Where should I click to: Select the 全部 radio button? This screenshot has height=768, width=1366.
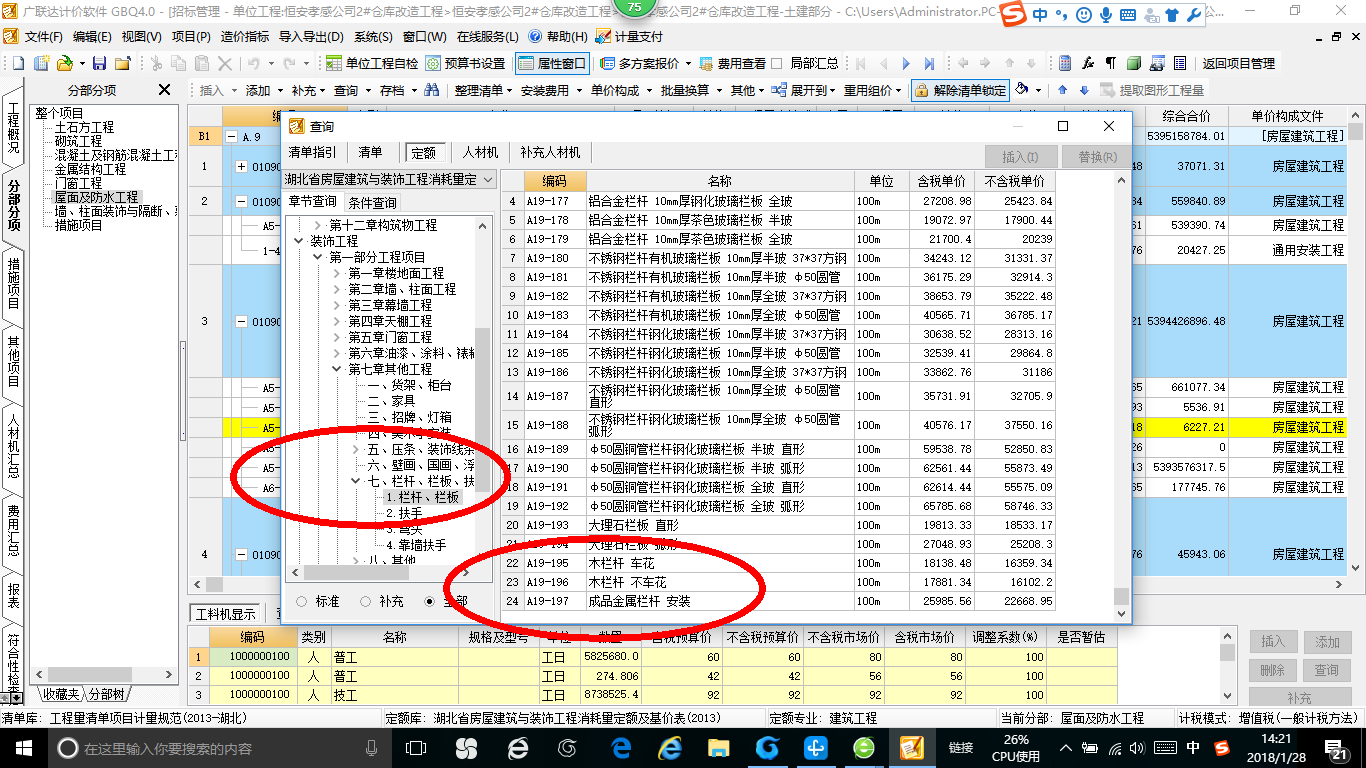(x=429, y=601)
